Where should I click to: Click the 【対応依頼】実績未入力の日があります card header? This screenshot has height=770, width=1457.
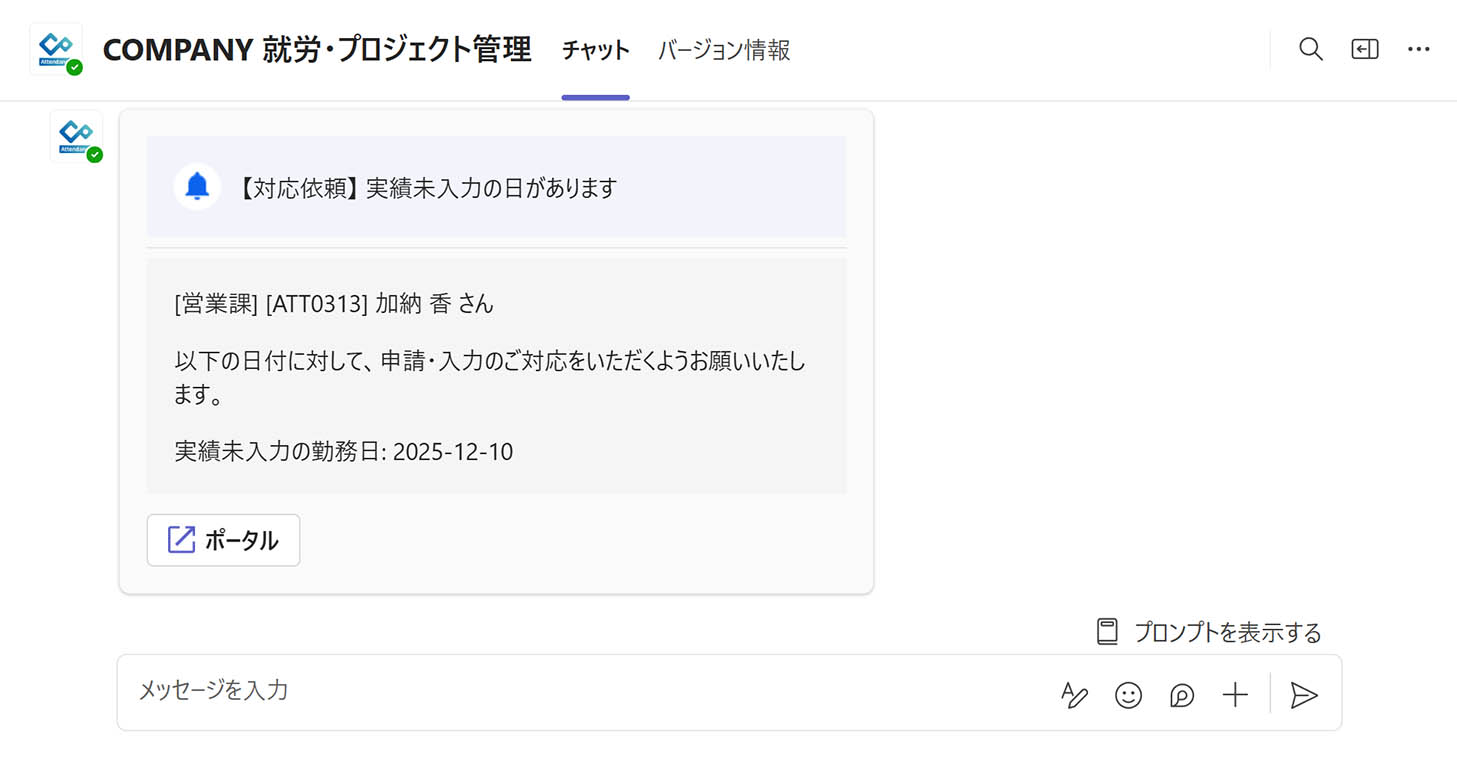[427, 188]
